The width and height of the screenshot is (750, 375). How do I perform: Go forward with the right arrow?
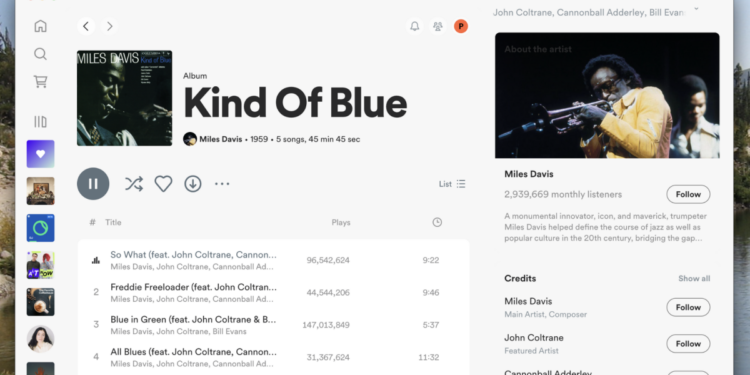[x=110, y=26]
